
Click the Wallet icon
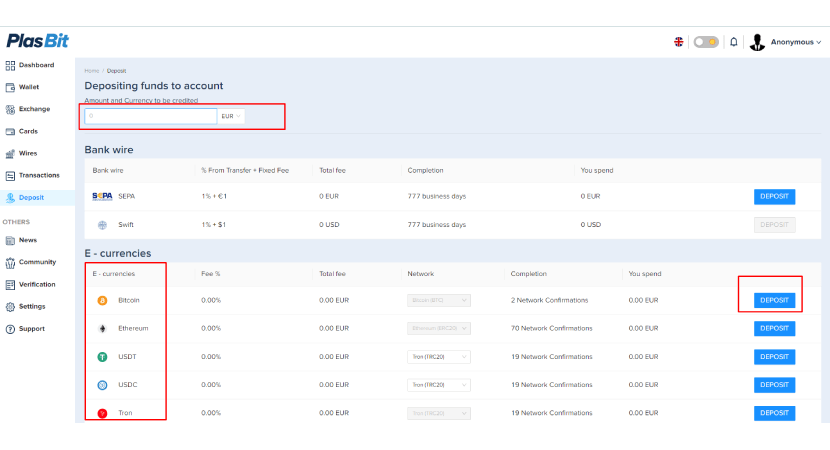tap(10, 87)
